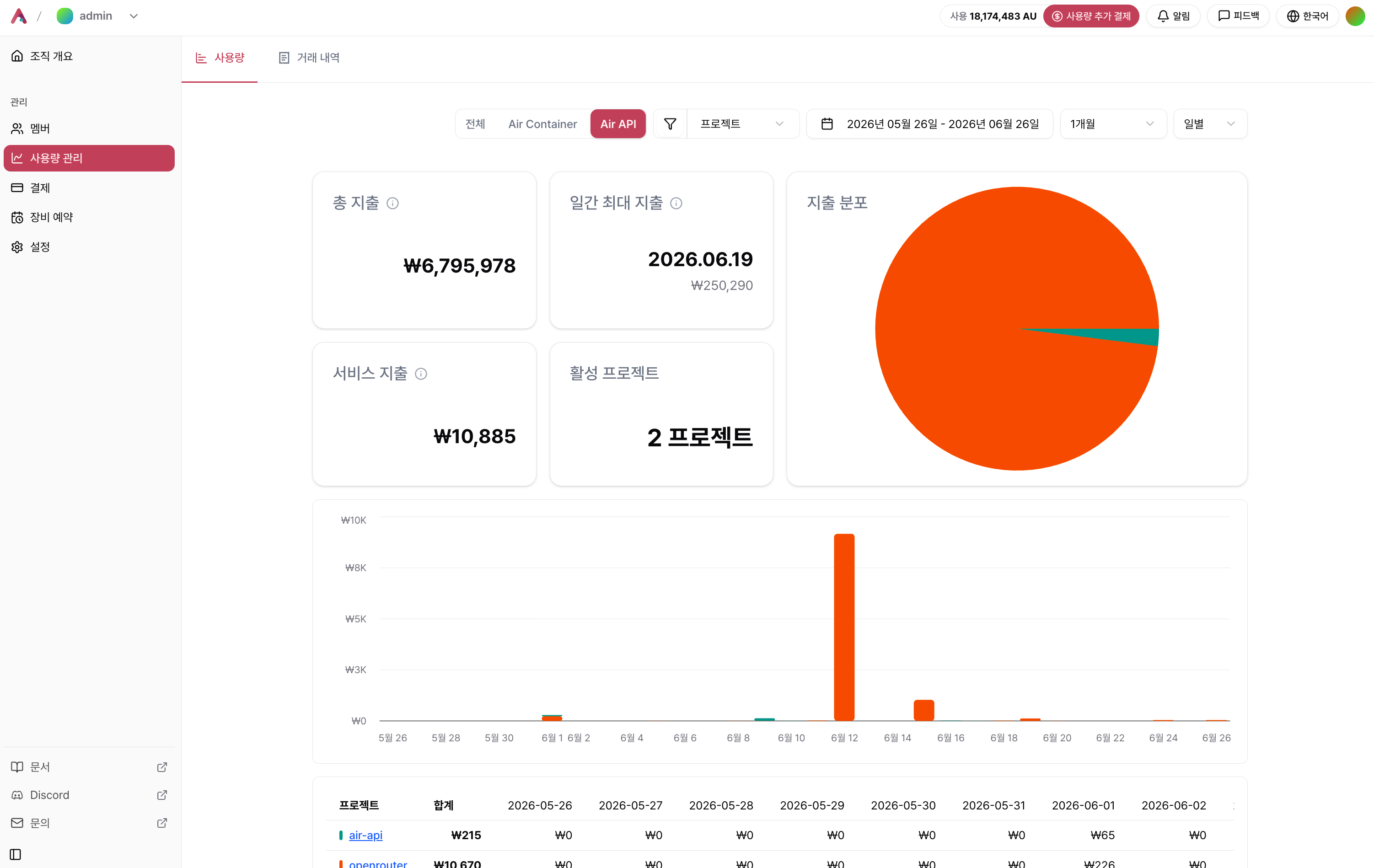Open the 피드백 feedback button
The height and width of the screenshot is (868, 1374).
1238,16
